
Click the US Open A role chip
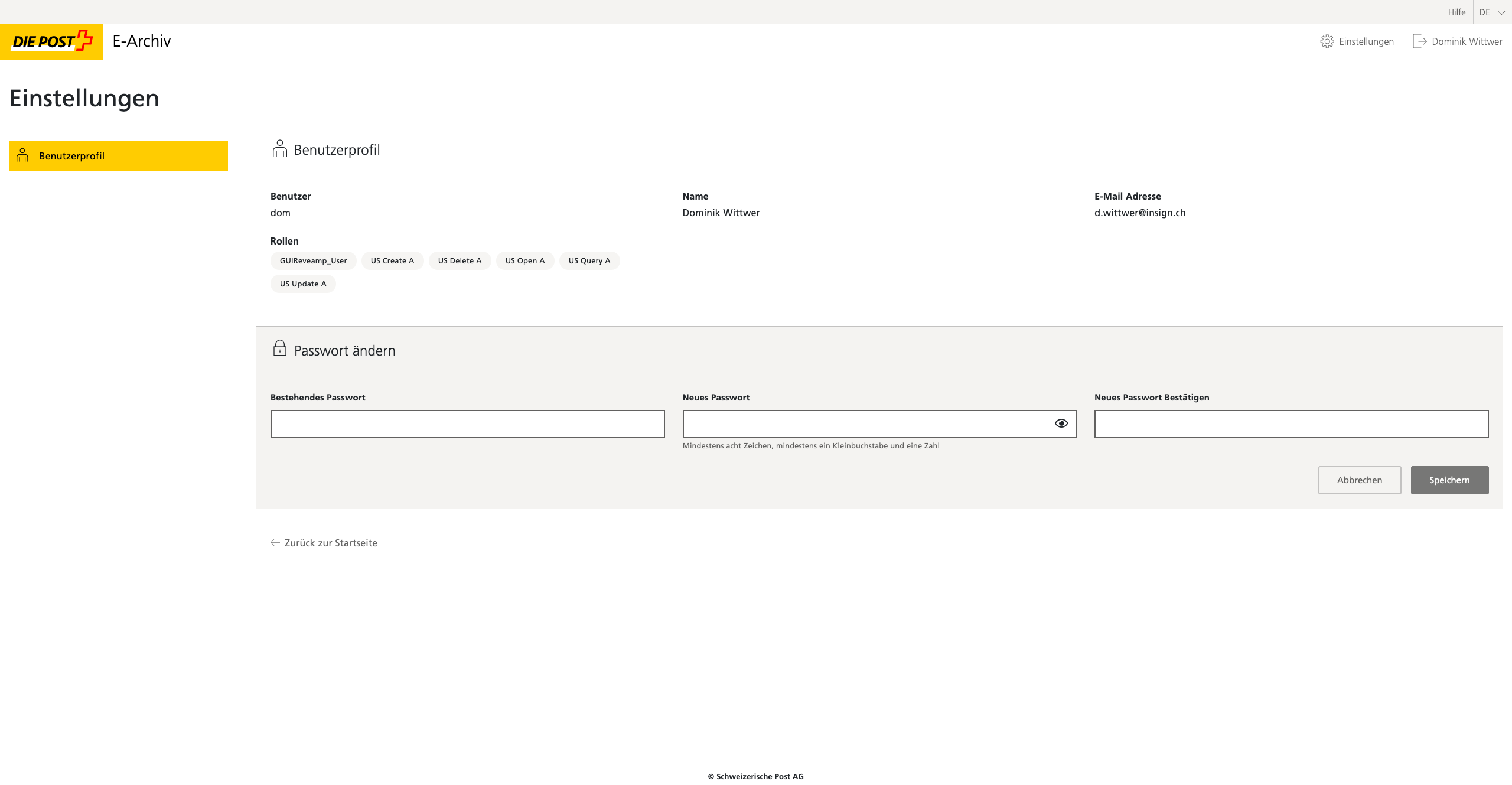pyautogui.click(x=525, y=260)
